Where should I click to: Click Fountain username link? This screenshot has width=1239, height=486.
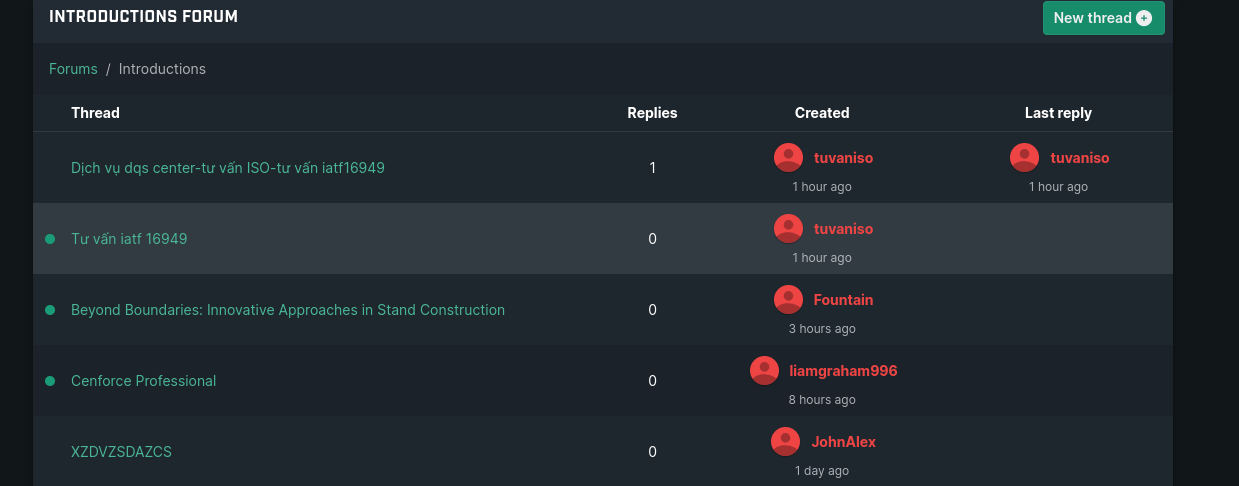[x=843, y=299]
